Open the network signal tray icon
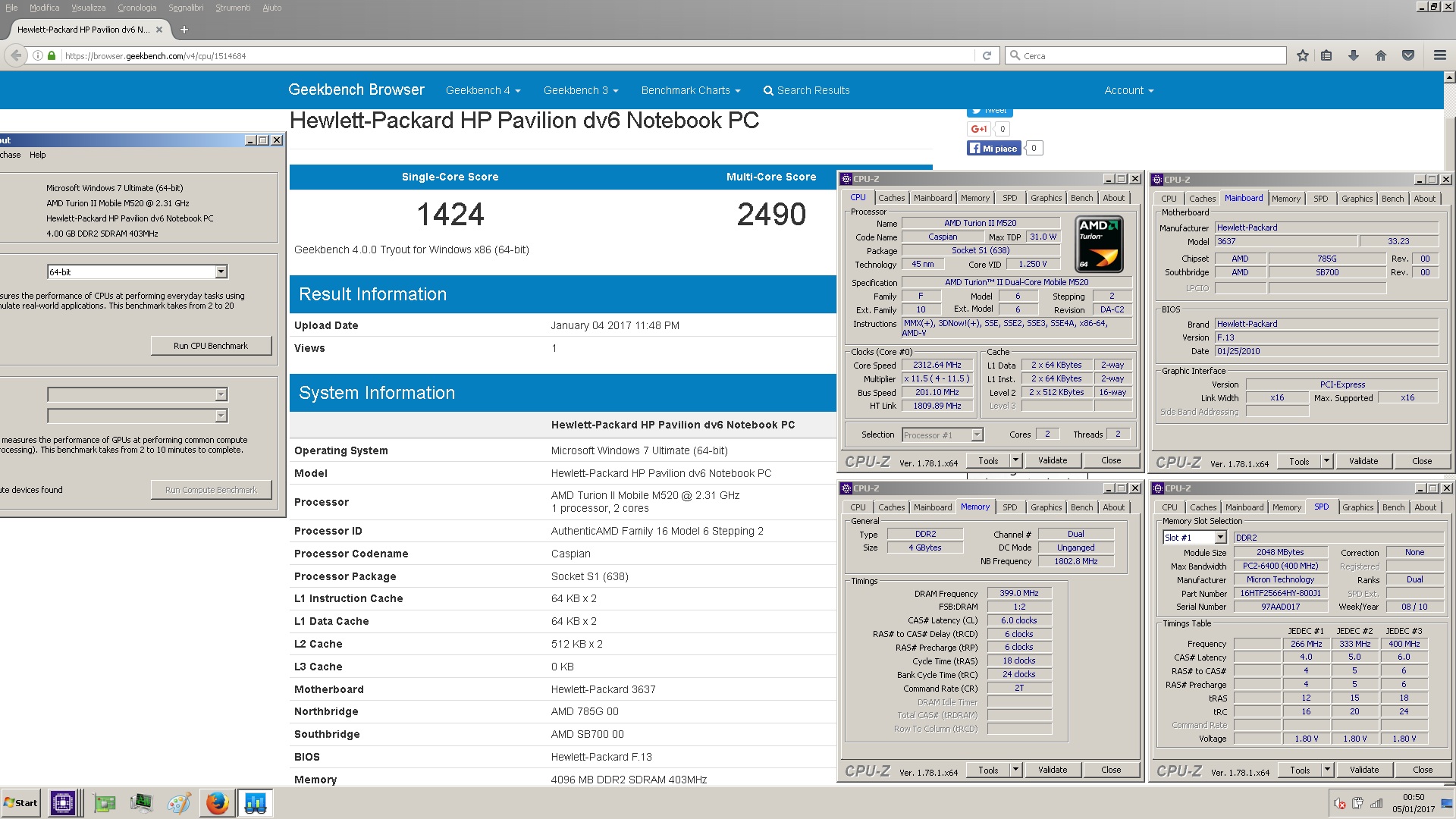Viewport: 1456px width, 819px height. pyautogui.click(x=1376, y=804)
